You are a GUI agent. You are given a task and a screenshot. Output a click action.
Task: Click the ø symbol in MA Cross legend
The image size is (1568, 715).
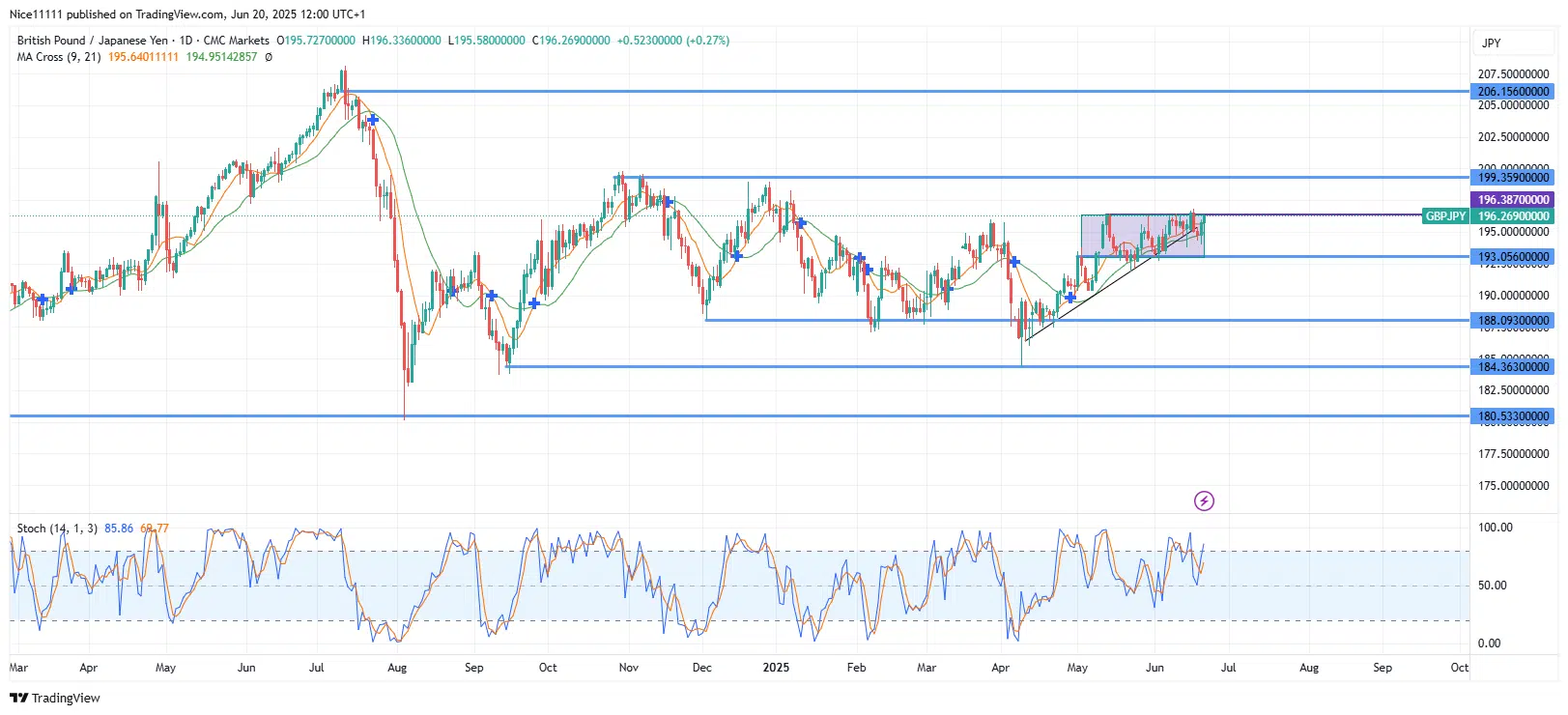pos(269,57)
